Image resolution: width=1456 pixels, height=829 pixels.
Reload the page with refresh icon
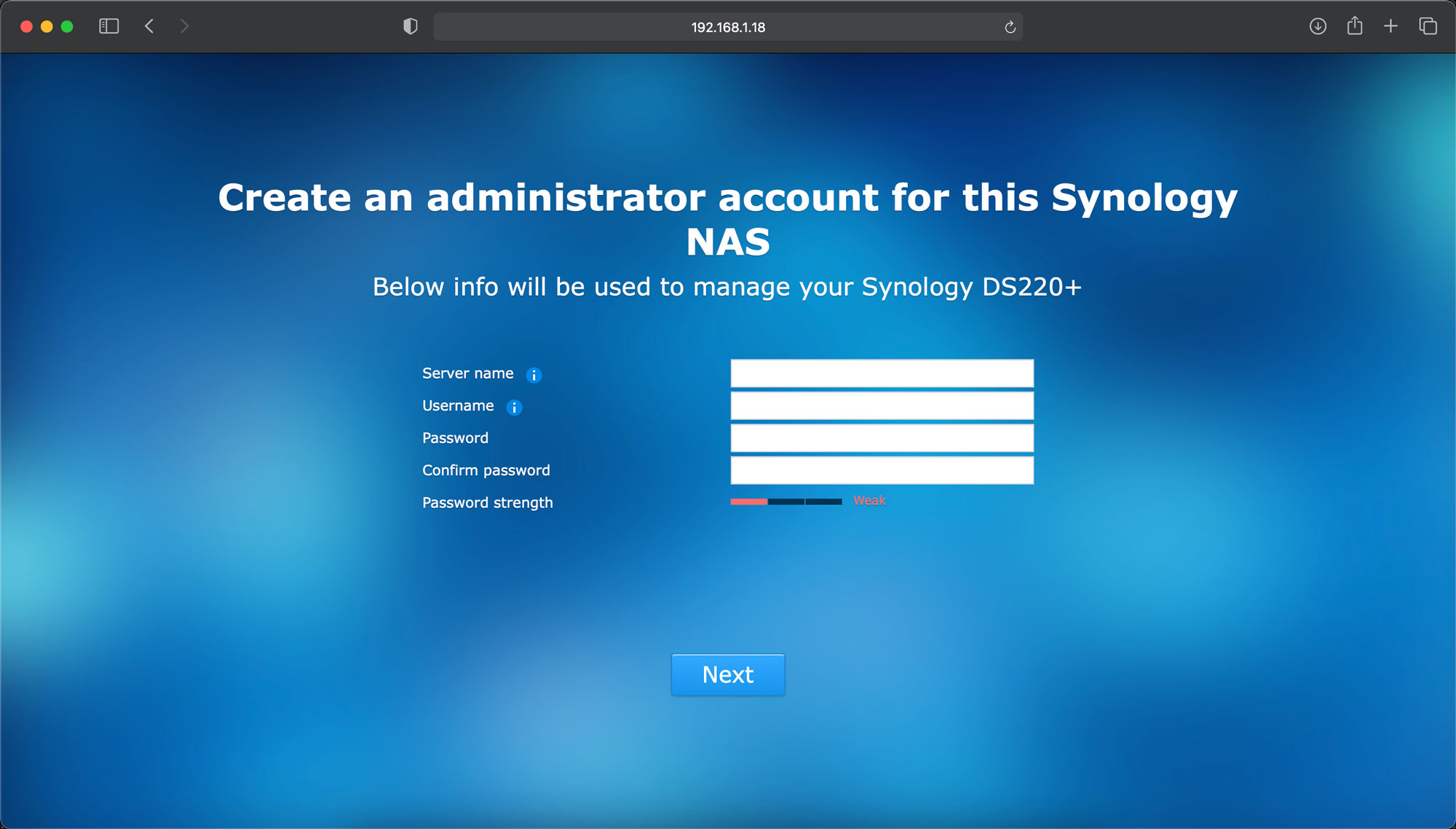coord(1010,28)
